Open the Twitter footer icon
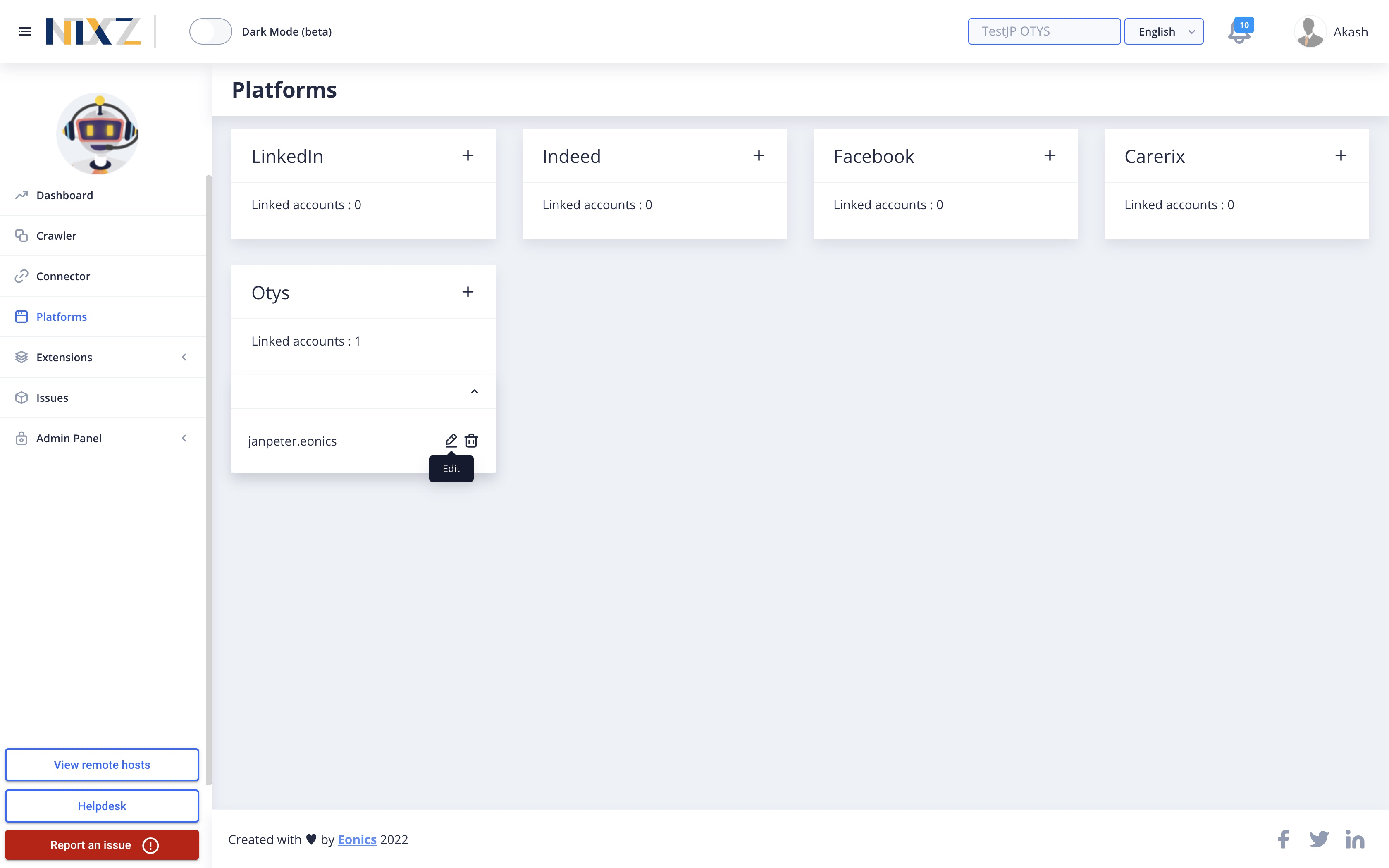1389x868 pixels. point(1319,839)
